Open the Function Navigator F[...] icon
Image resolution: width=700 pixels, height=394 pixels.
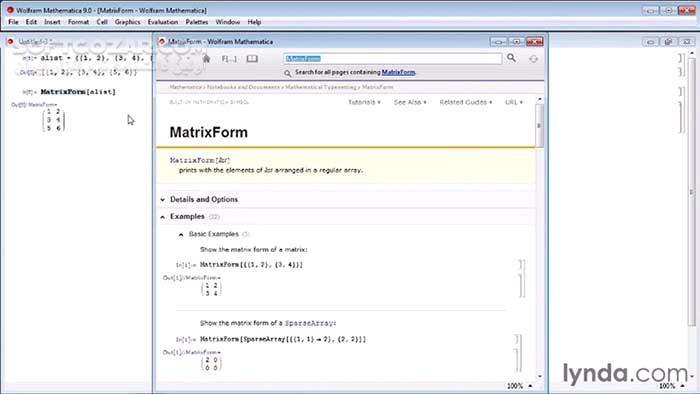coord(229,59)
